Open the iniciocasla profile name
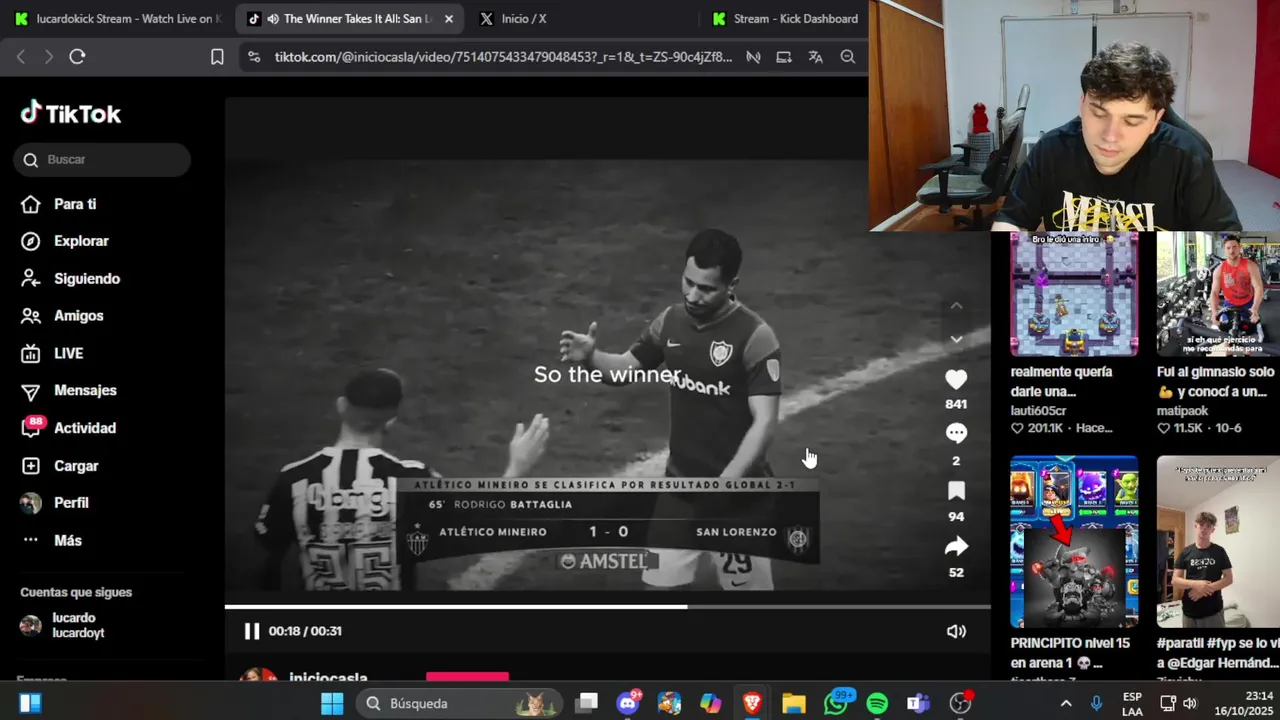Viewport: 1280px width, 720px height. click(x=328, y=678)
